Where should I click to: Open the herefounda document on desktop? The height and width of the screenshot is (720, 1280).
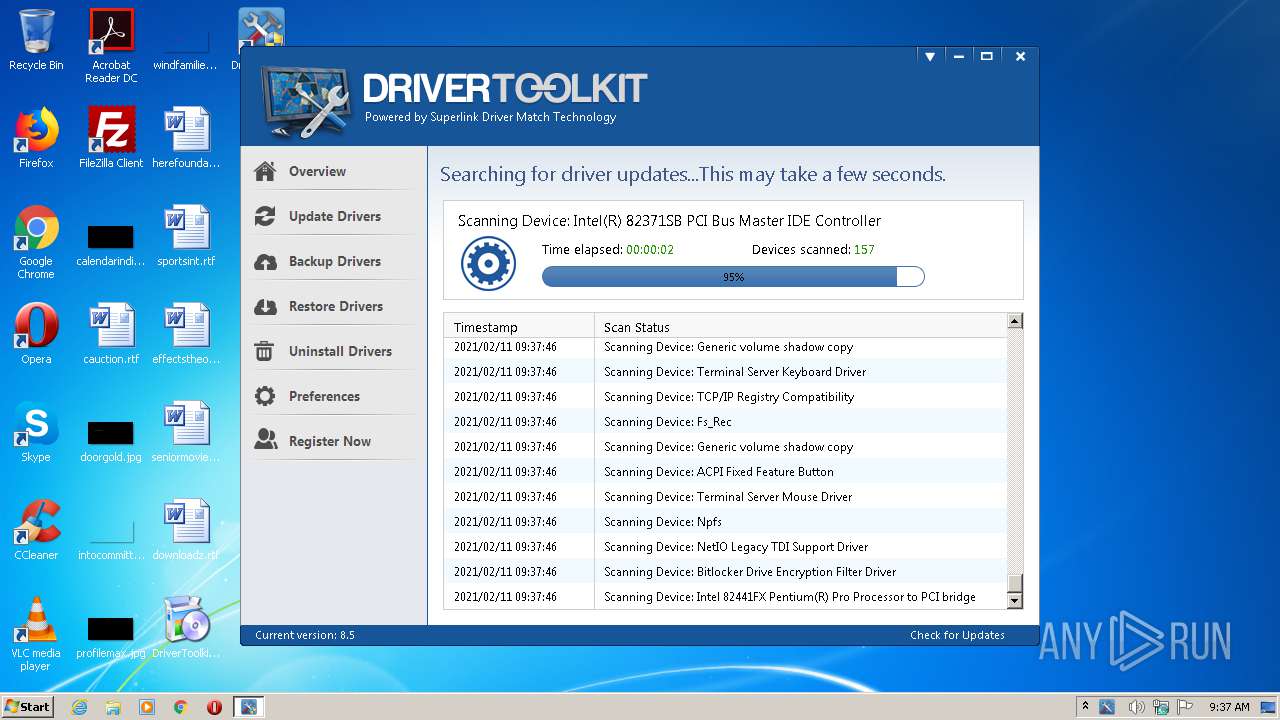(186, 138)
